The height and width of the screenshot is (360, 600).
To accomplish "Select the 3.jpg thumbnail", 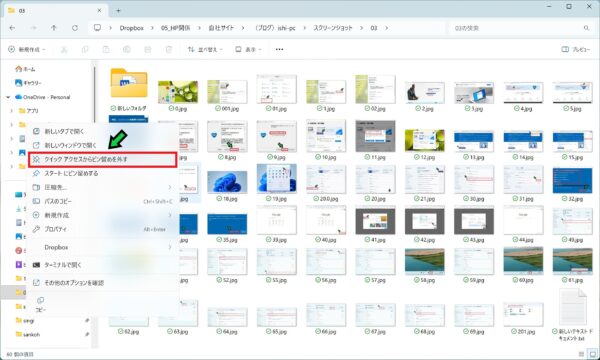I will (474, 93).
